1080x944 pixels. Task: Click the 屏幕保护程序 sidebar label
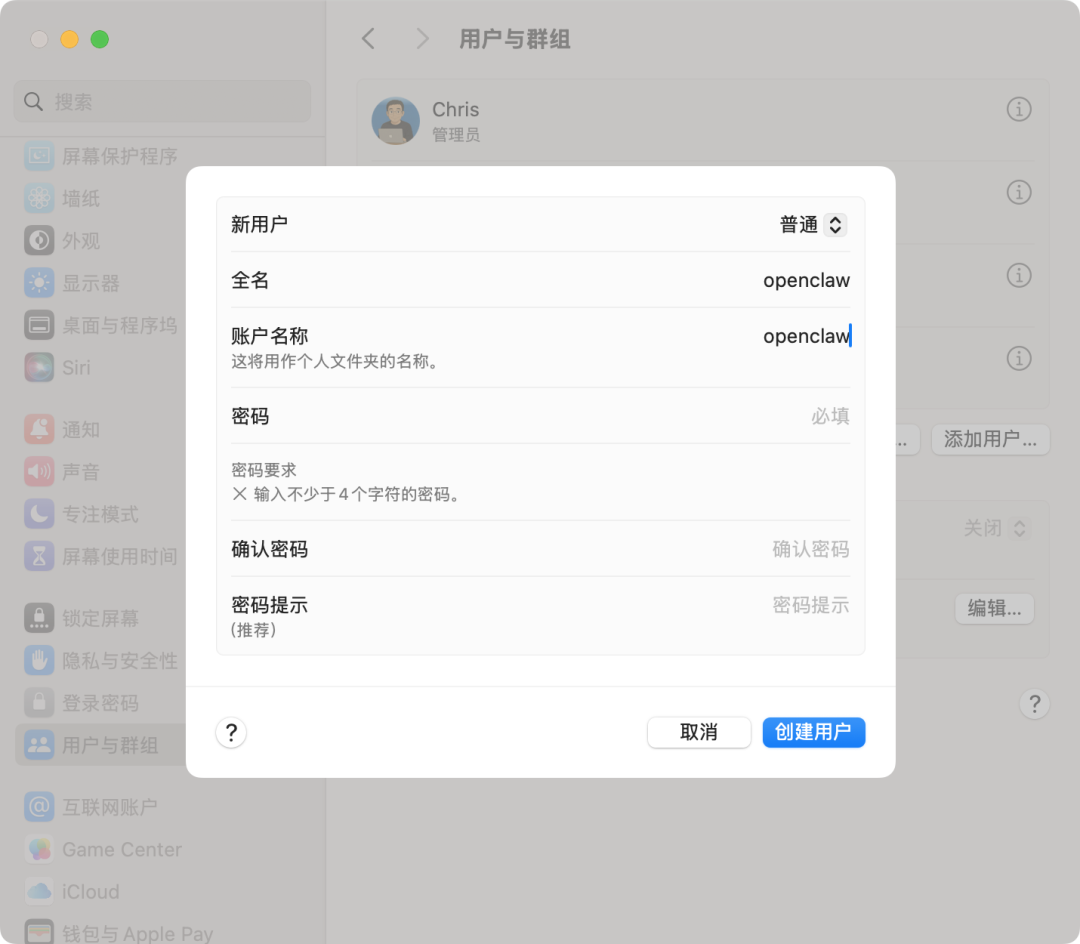120,156
